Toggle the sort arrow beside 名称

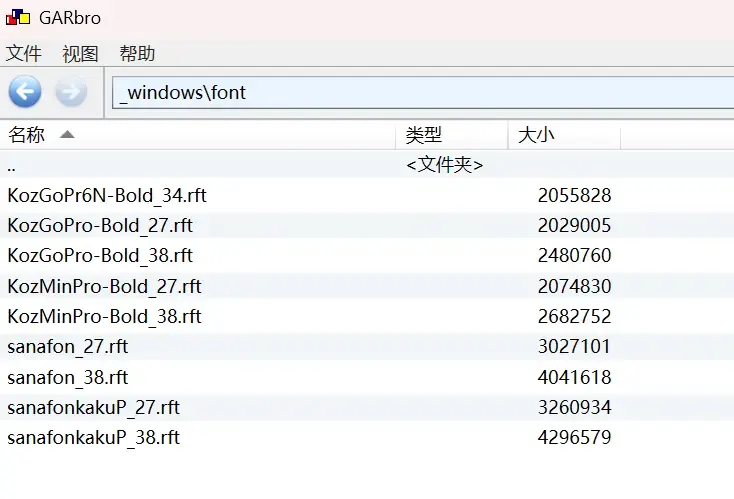coord(67,135)
